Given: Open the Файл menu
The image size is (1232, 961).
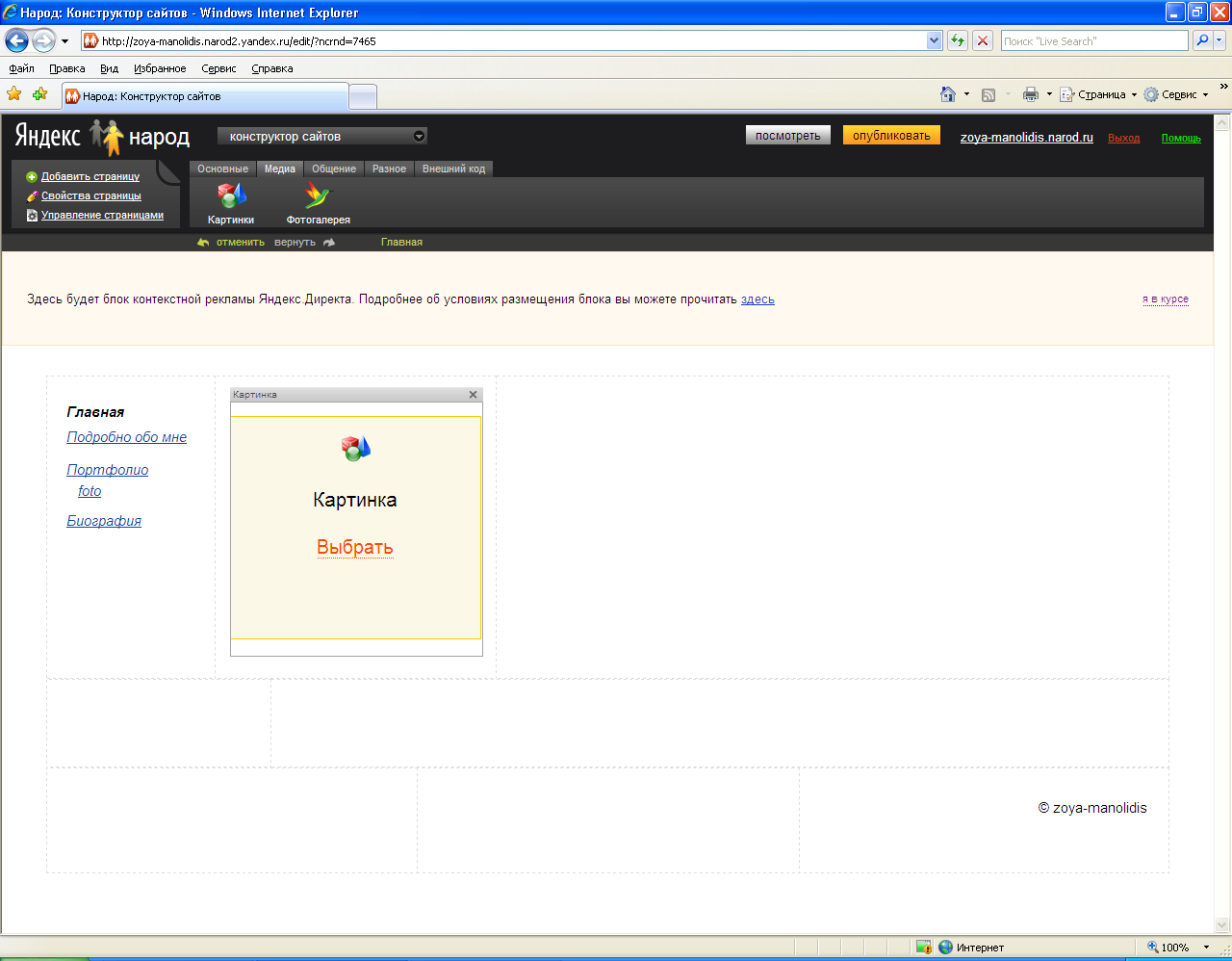Looking at the screenshot, I should 21,68.
